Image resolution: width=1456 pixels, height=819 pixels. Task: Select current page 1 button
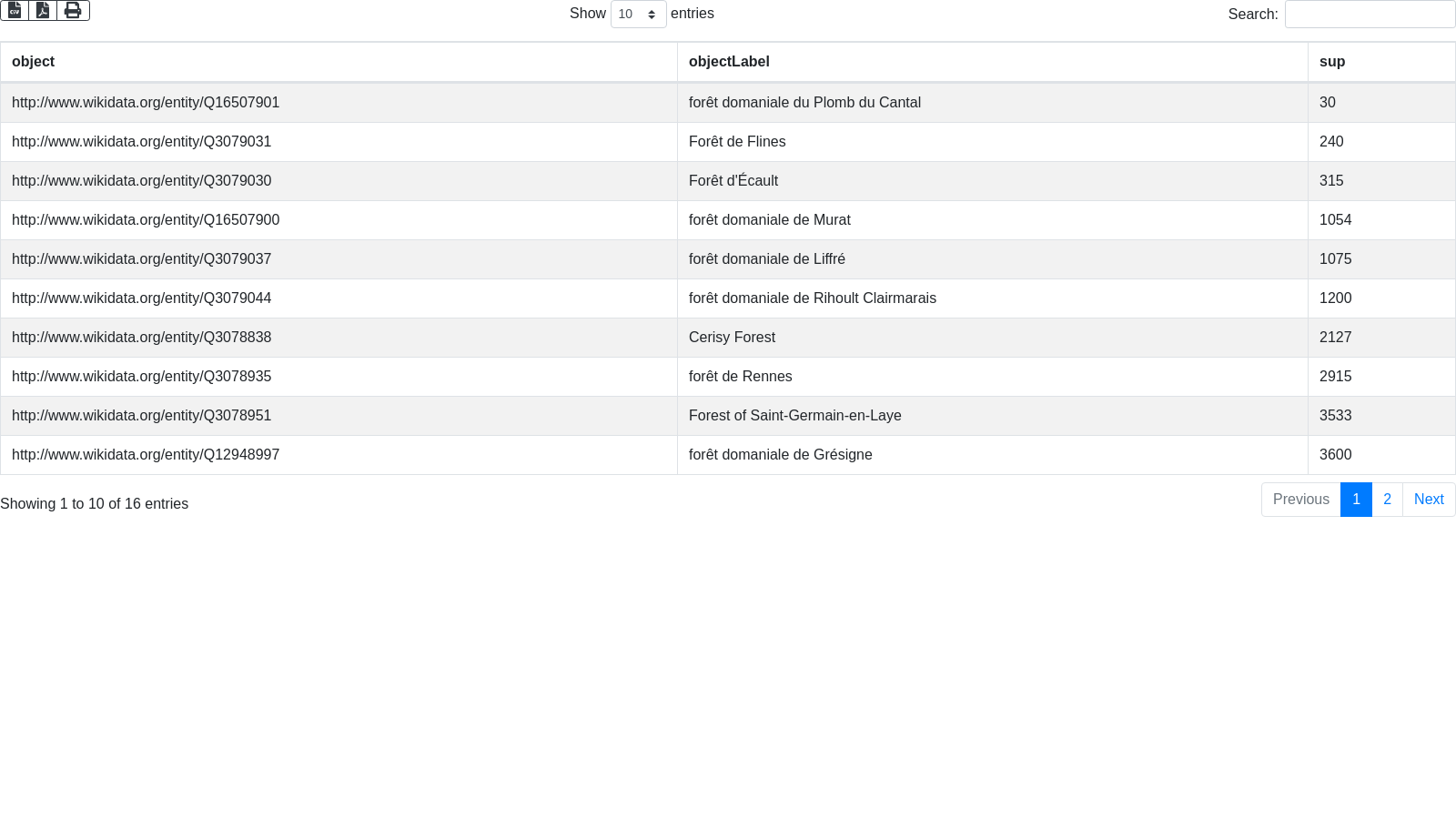tap(1356, 500)
